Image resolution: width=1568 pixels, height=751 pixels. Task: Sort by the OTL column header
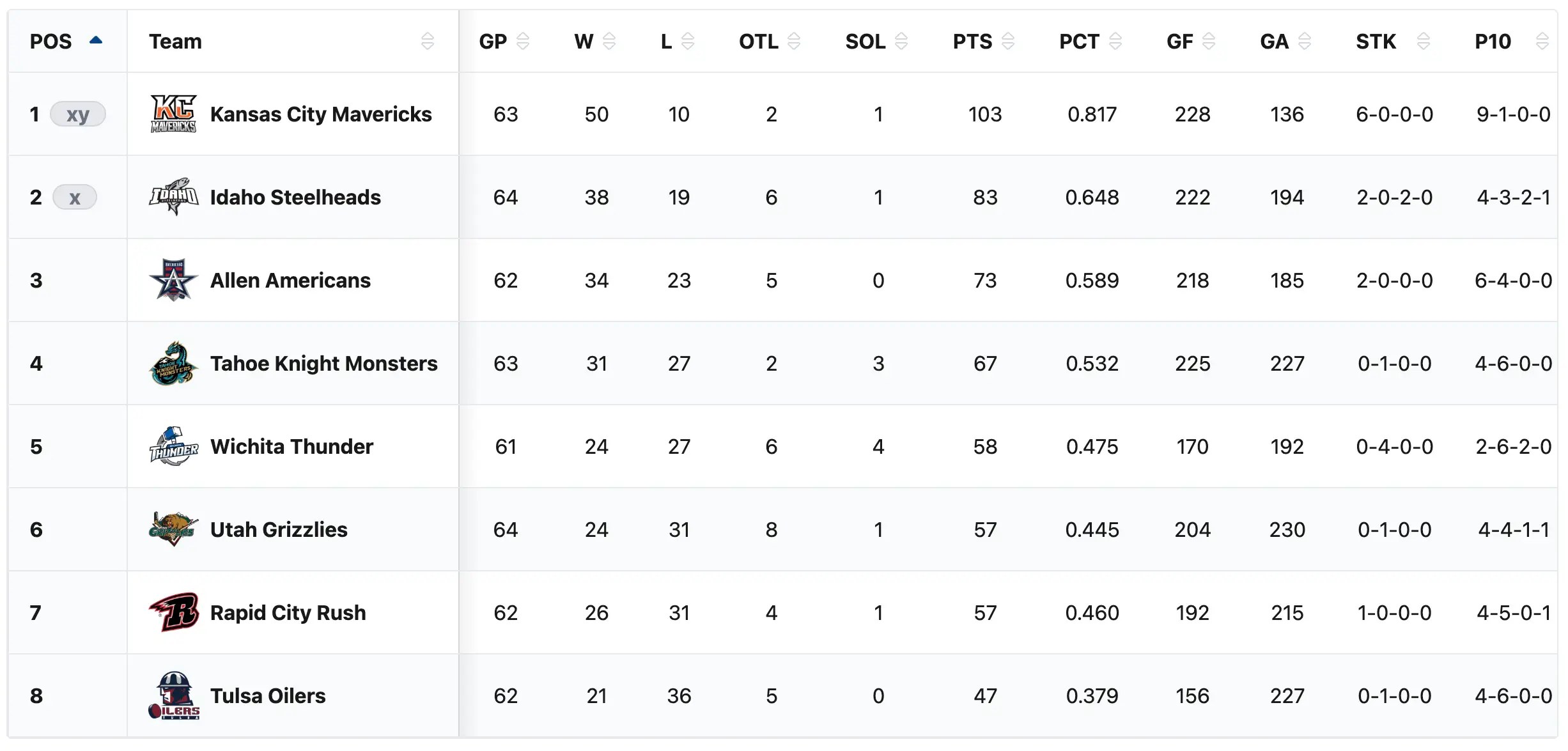pos(793,42)
